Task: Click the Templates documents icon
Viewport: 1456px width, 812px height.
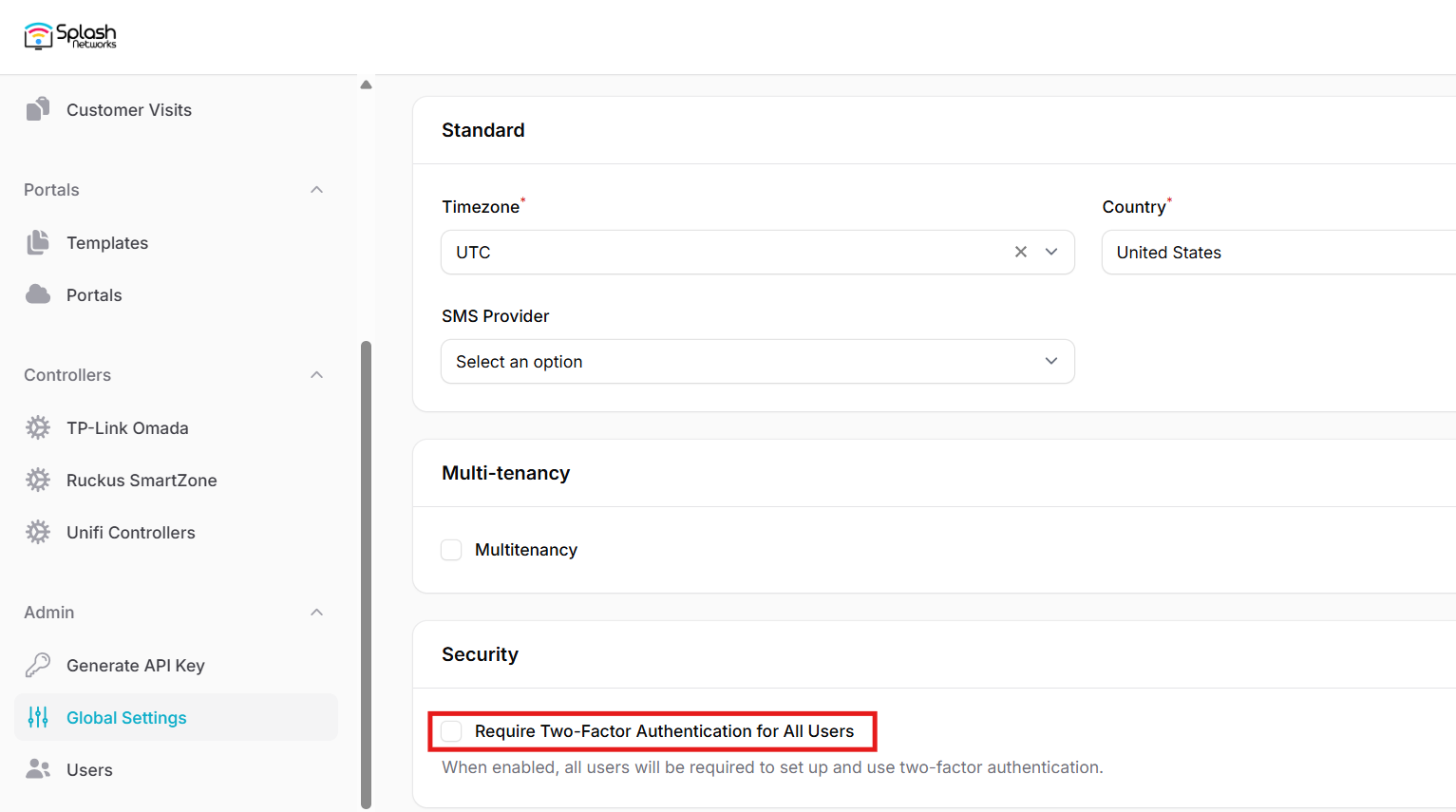Action: coord(38,242)
